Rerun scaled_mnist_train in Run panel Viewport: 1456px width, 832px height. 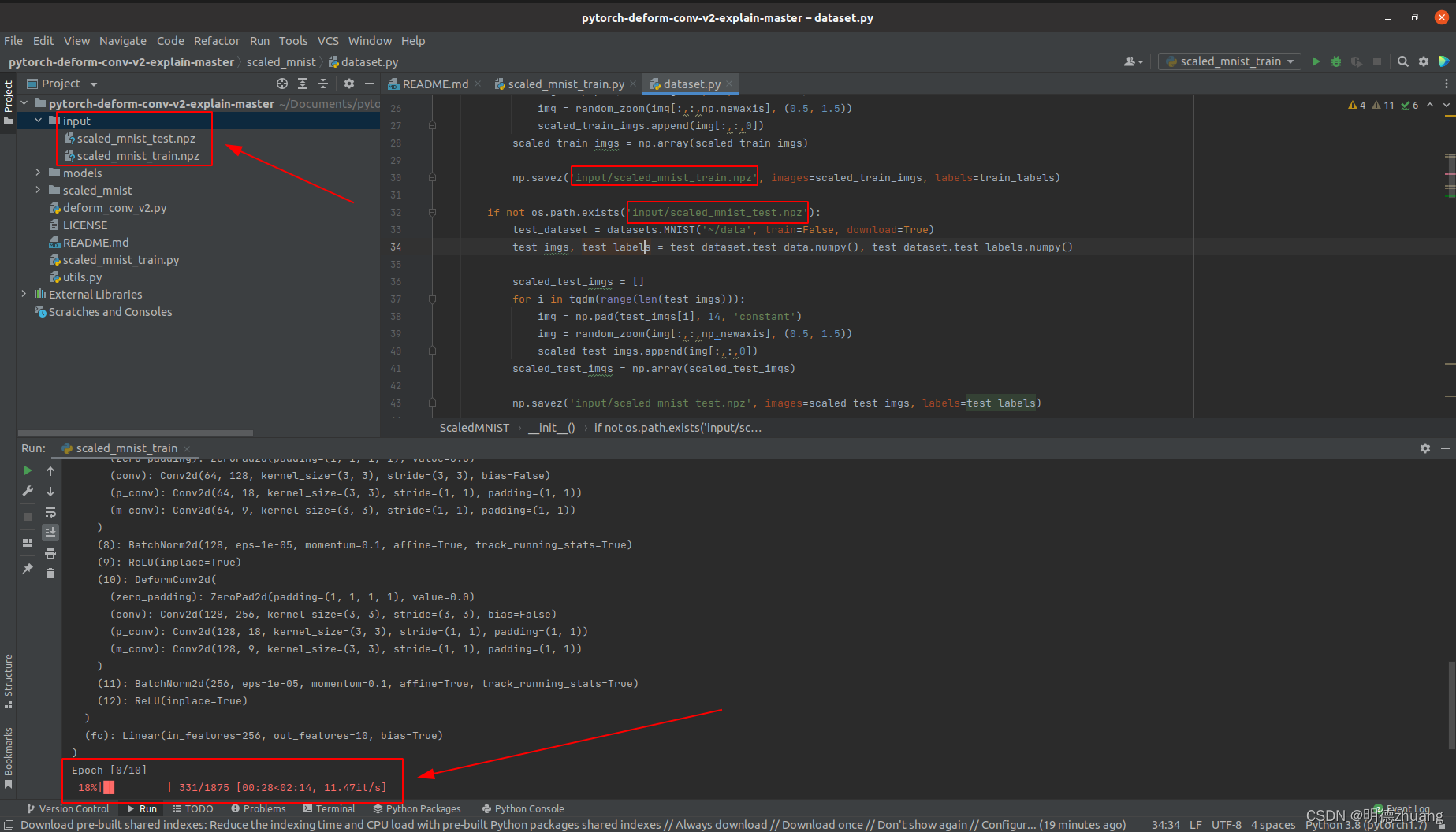tap(28, 470)
